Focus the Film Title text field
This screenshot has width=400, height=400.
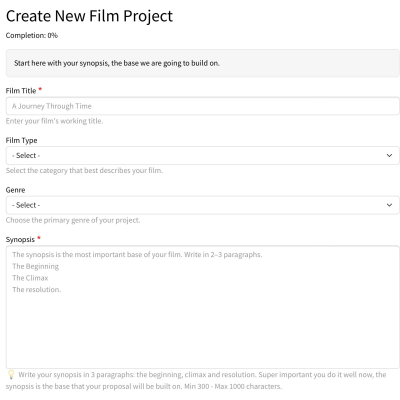tap(203, 106)
